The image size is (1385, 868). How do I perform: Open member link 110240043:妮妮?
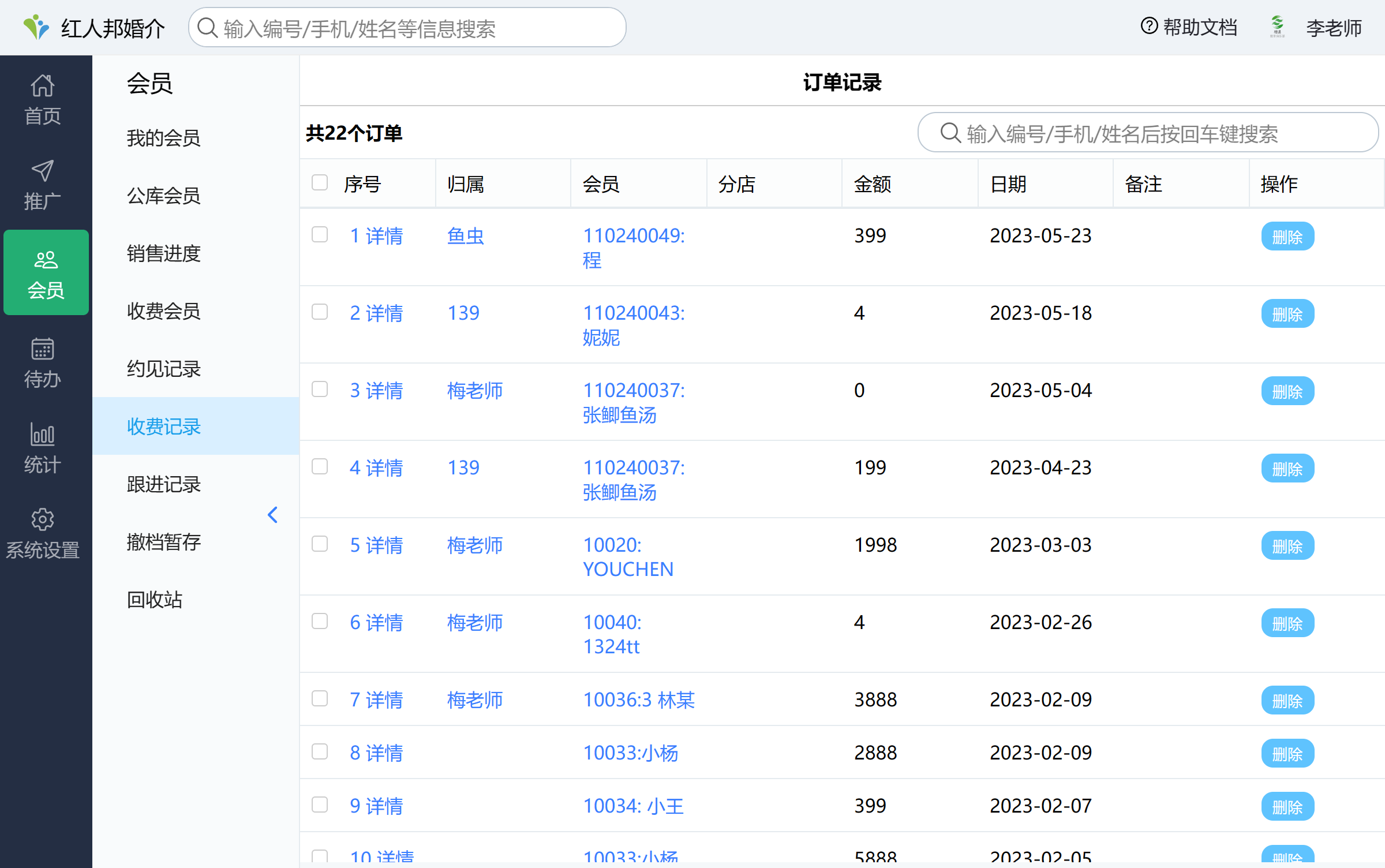click(x=634, y=325)
